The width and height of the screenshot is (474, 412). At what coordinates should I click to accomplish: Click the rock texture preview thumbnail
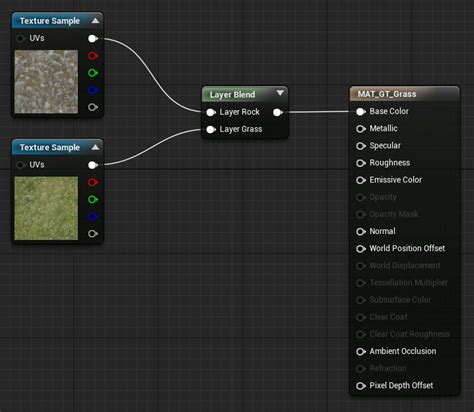point(46,82)
